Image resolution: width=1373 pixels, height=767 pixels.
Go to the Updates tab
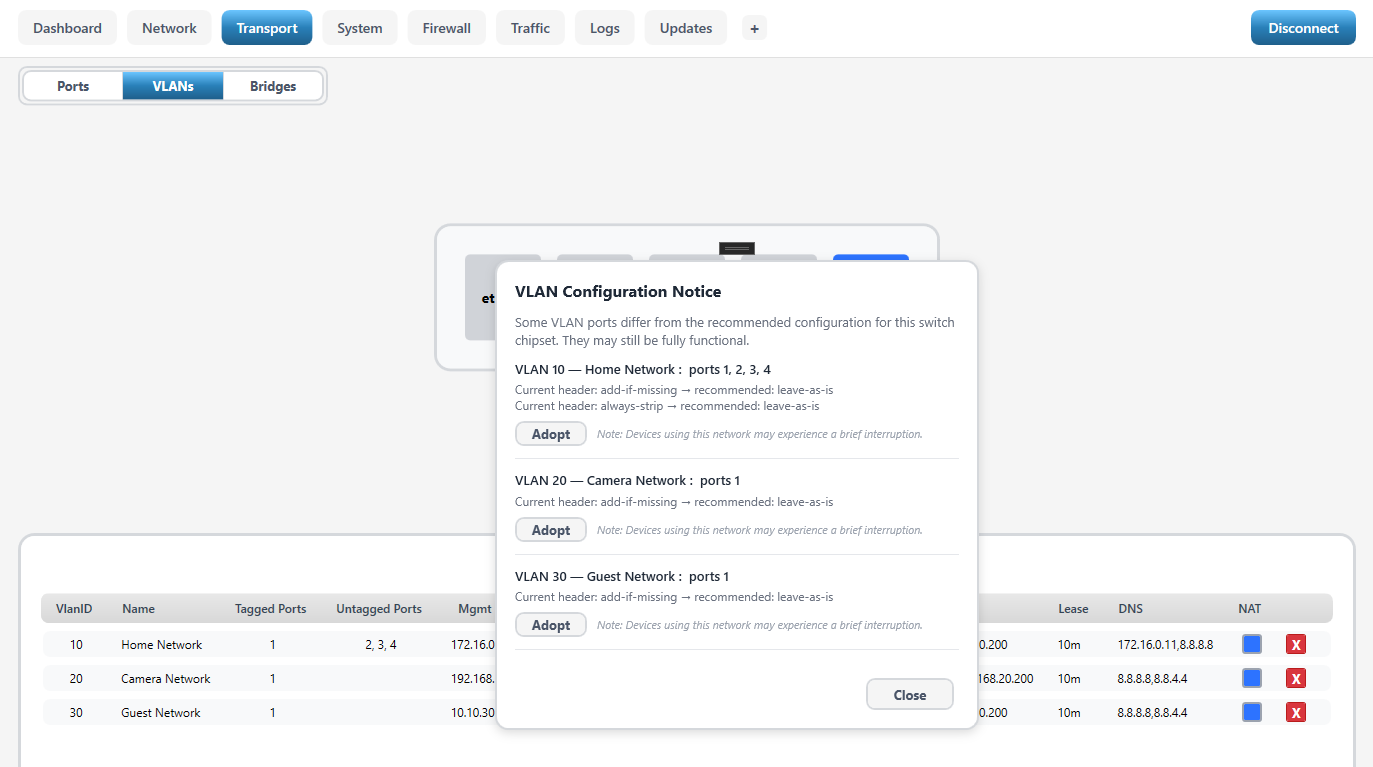pyautogui.click(x=686, y=28)
